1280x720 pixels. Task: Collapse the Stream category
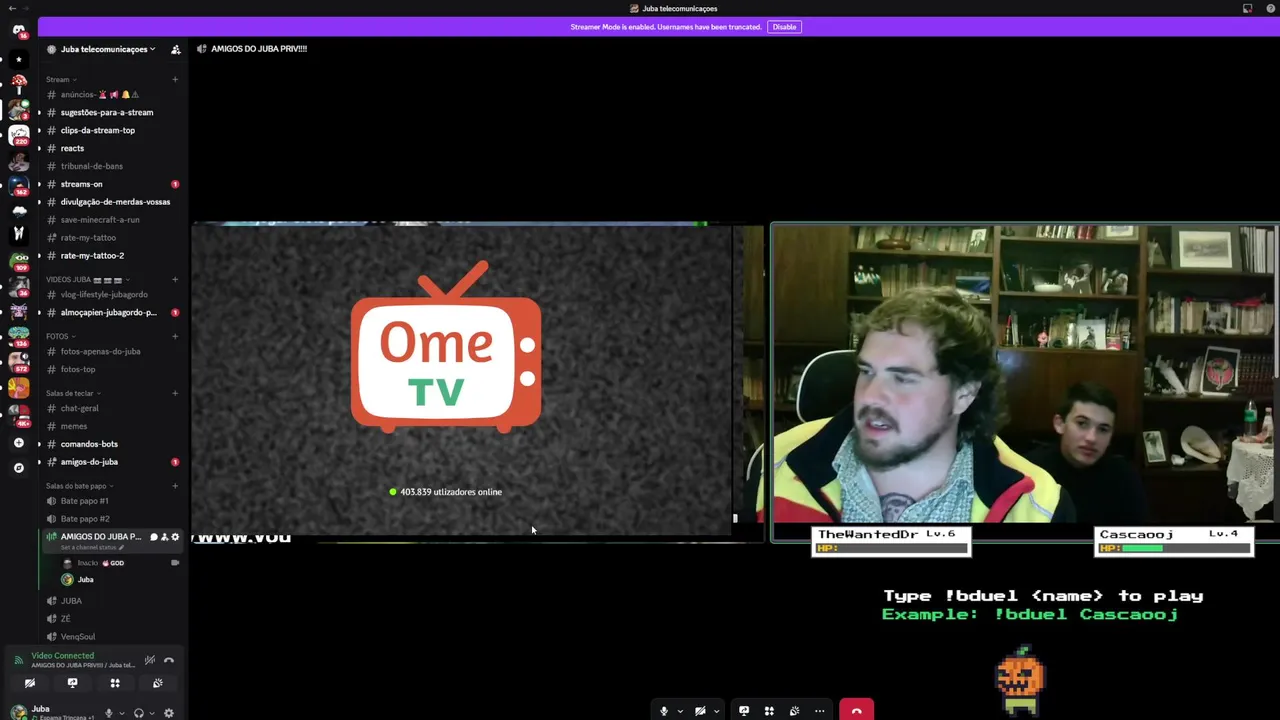point(61,79)
